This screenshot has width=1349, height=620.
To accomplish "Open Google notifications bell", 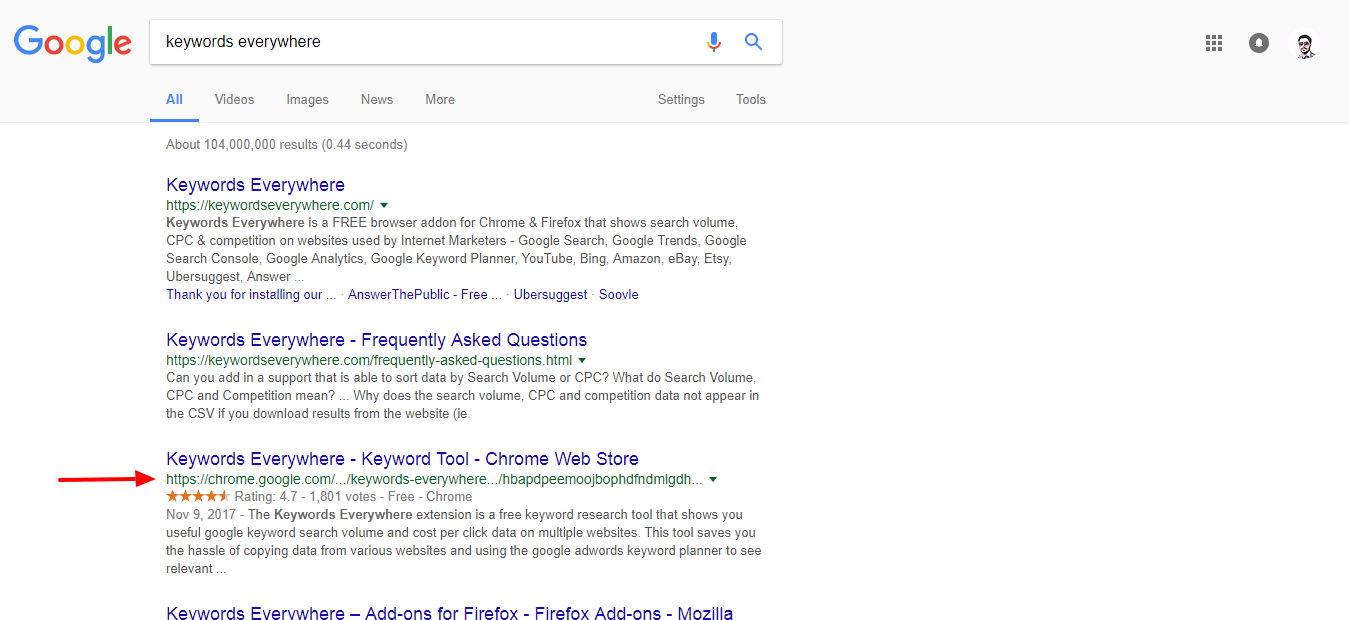I will [x=1259, y=43].
